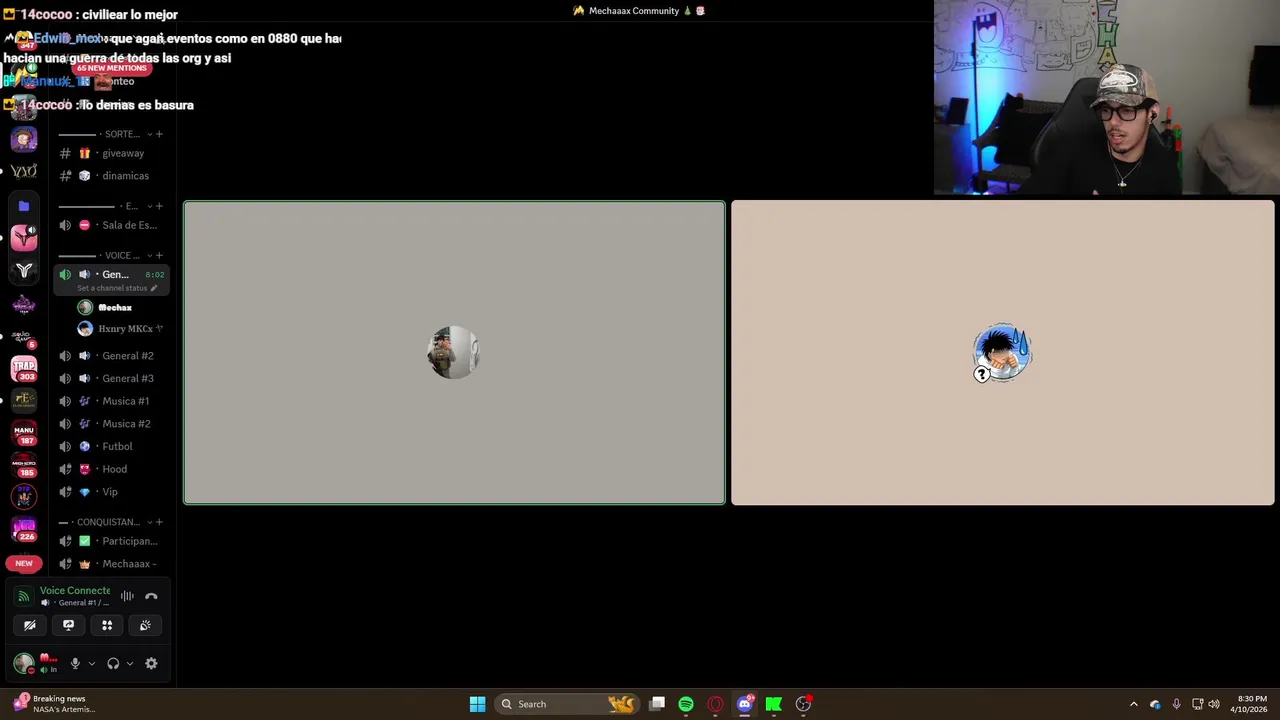Open the server with 226 badge
The height and width of the screenshot is (720, 1280).
(x=24, y=528)
